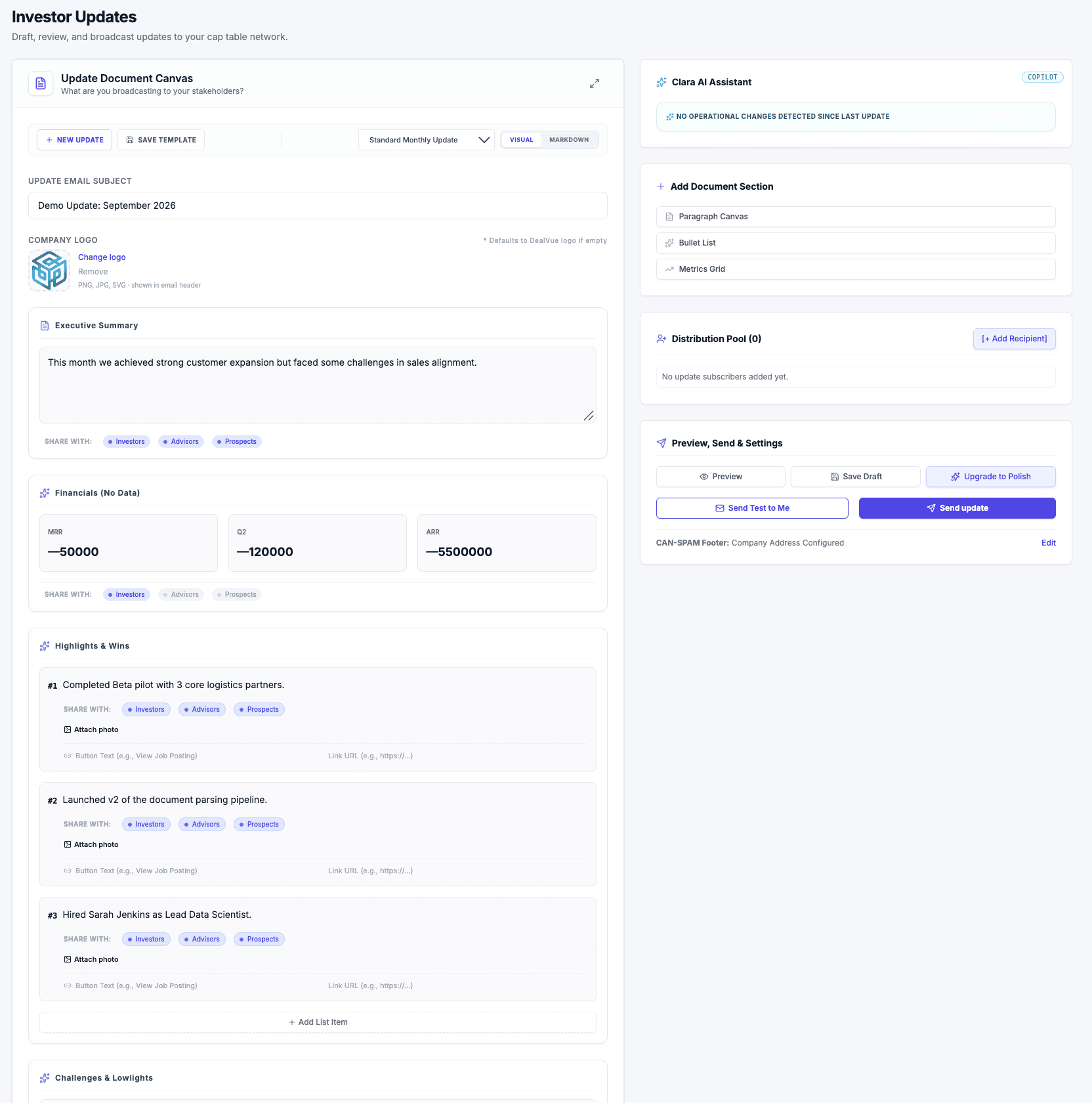
Task: Toggle Prospects sharing for Executive Summary
Action: (x=237, y=442)
